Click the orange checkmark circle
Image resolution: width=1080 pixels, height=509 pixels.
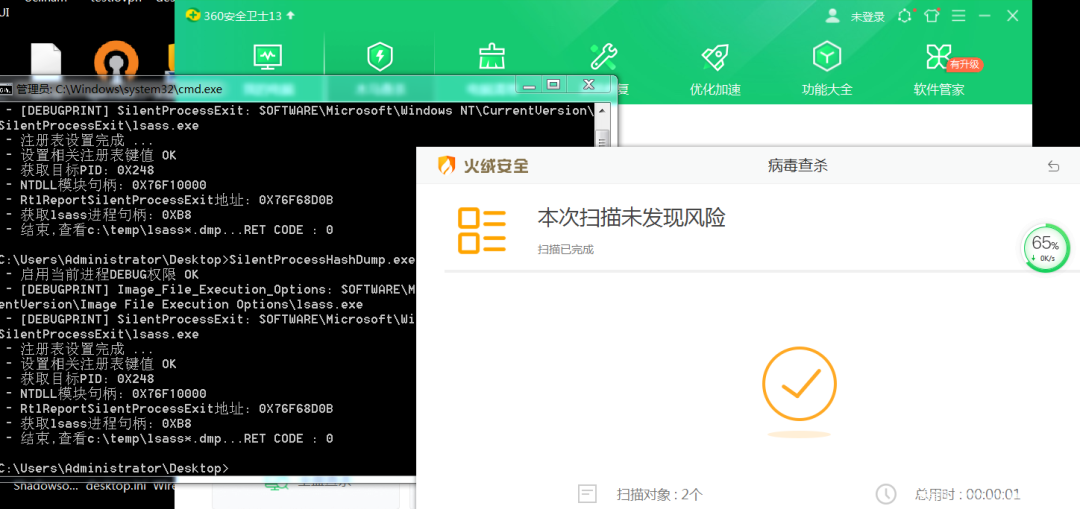[799, 384]
